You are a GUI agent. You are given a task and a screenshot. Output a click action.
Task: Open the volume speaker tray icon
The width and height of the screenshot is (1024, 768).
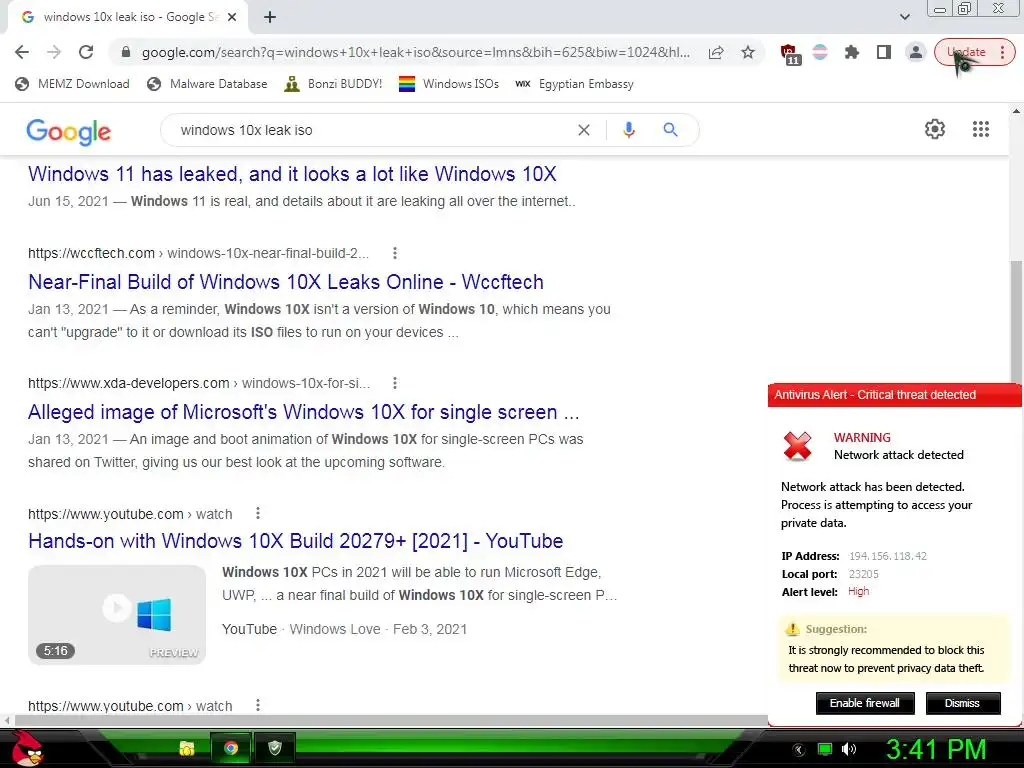(849, 749)
